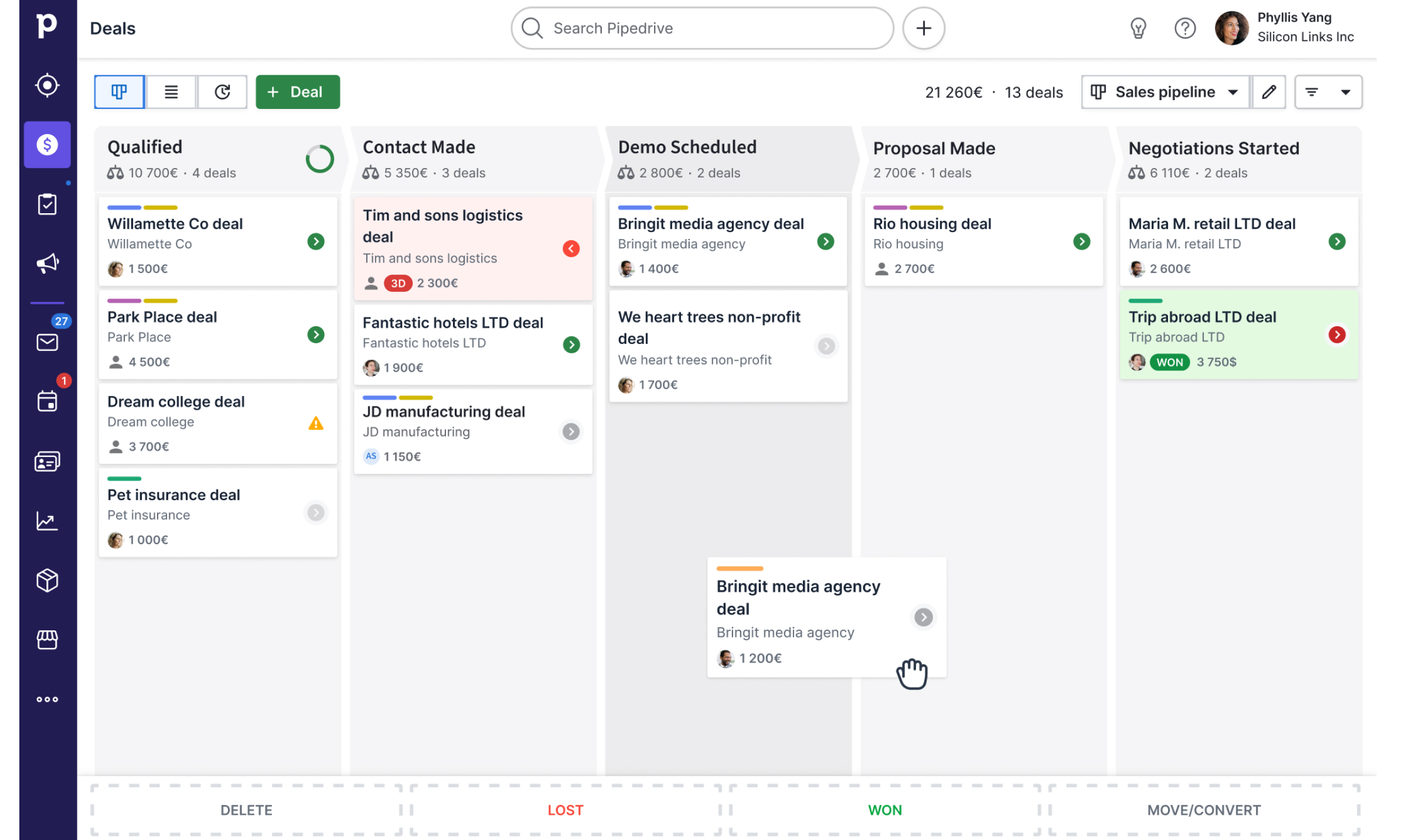Open Willamette Co deal title
The image size is (1403, 840).
click(x=175, y=224)
